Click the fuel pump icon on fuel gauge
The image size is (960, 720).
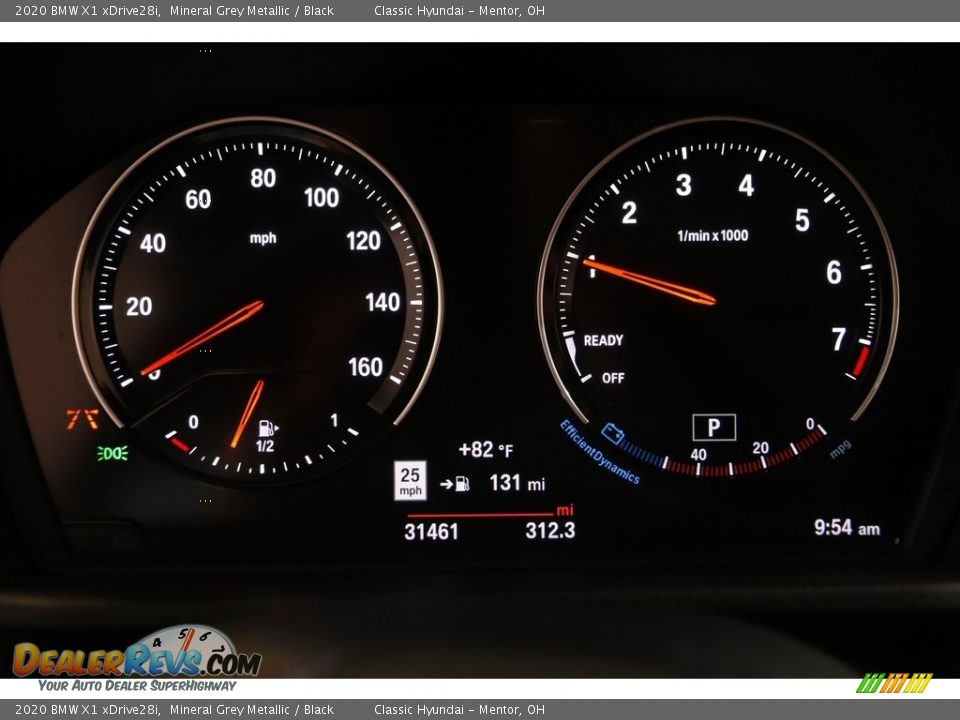tap(268, 429)
